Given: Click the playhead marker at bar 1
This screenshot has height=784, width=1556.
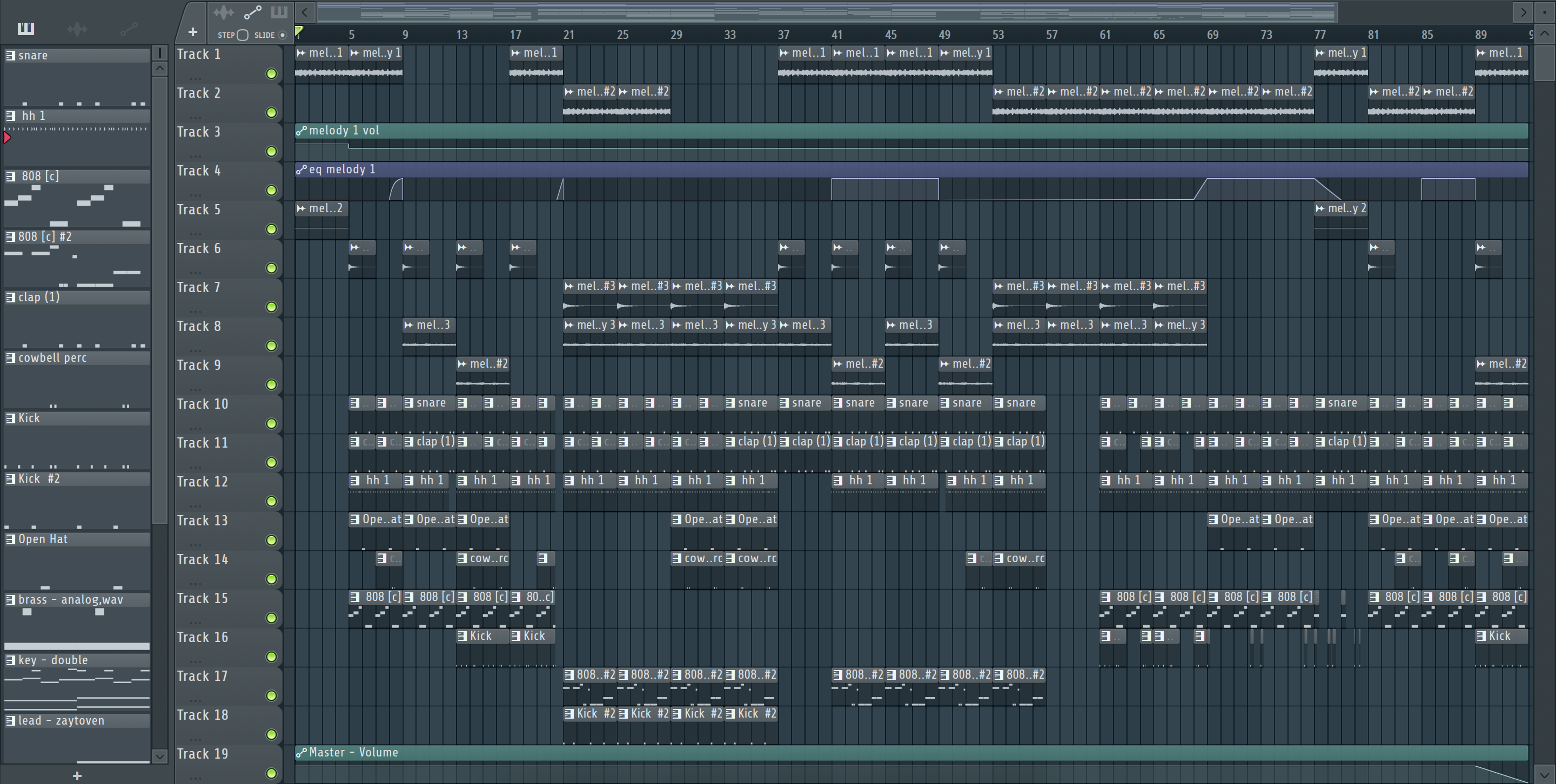Looking at the screenshot, I should coord(299,31).
